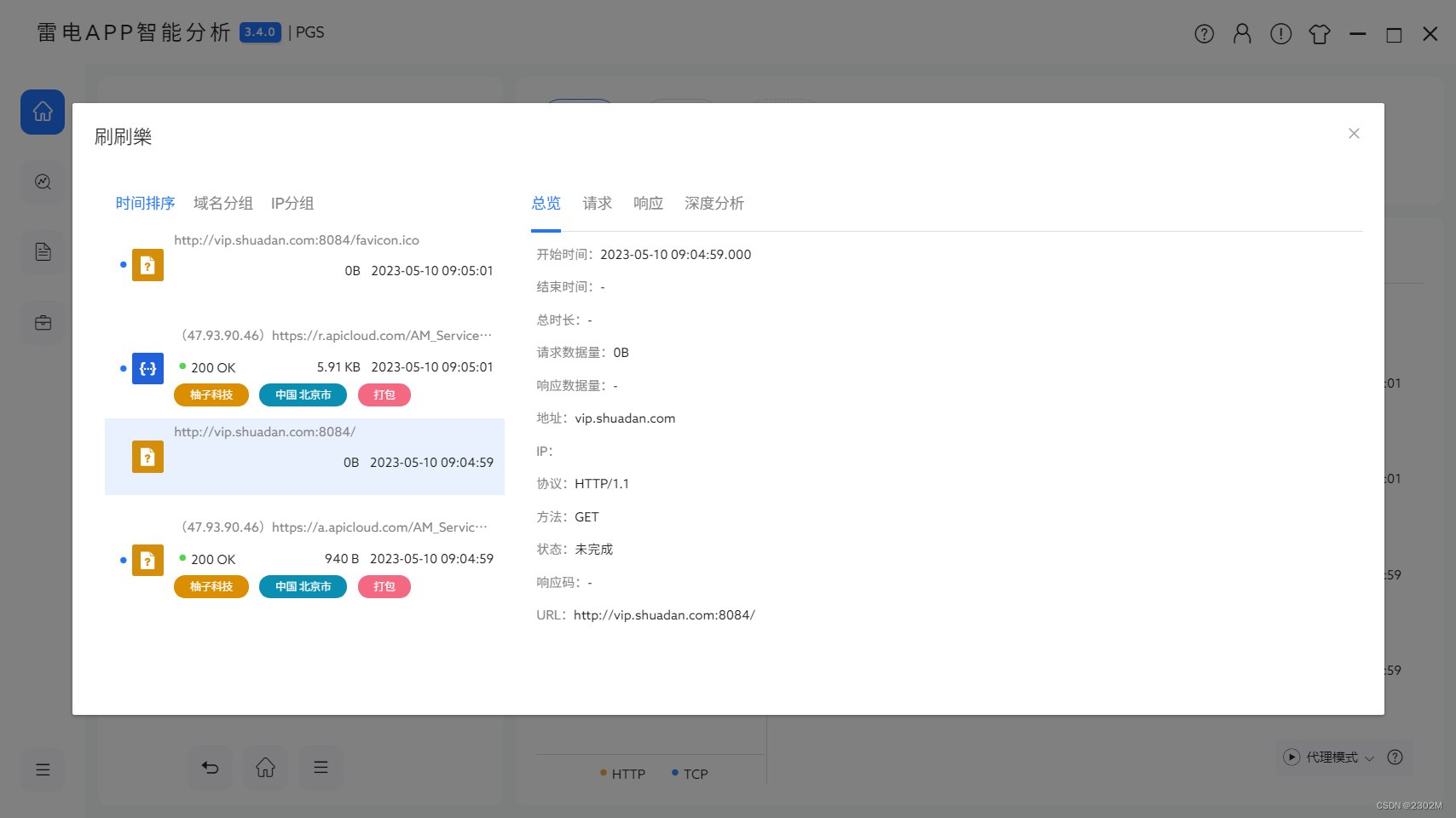Image resolution: width=1456 pixels, height=818 pixels.
Task: Click 中国 北京市 tag under a.apicloud.com request
Action: tap(303, 587)
